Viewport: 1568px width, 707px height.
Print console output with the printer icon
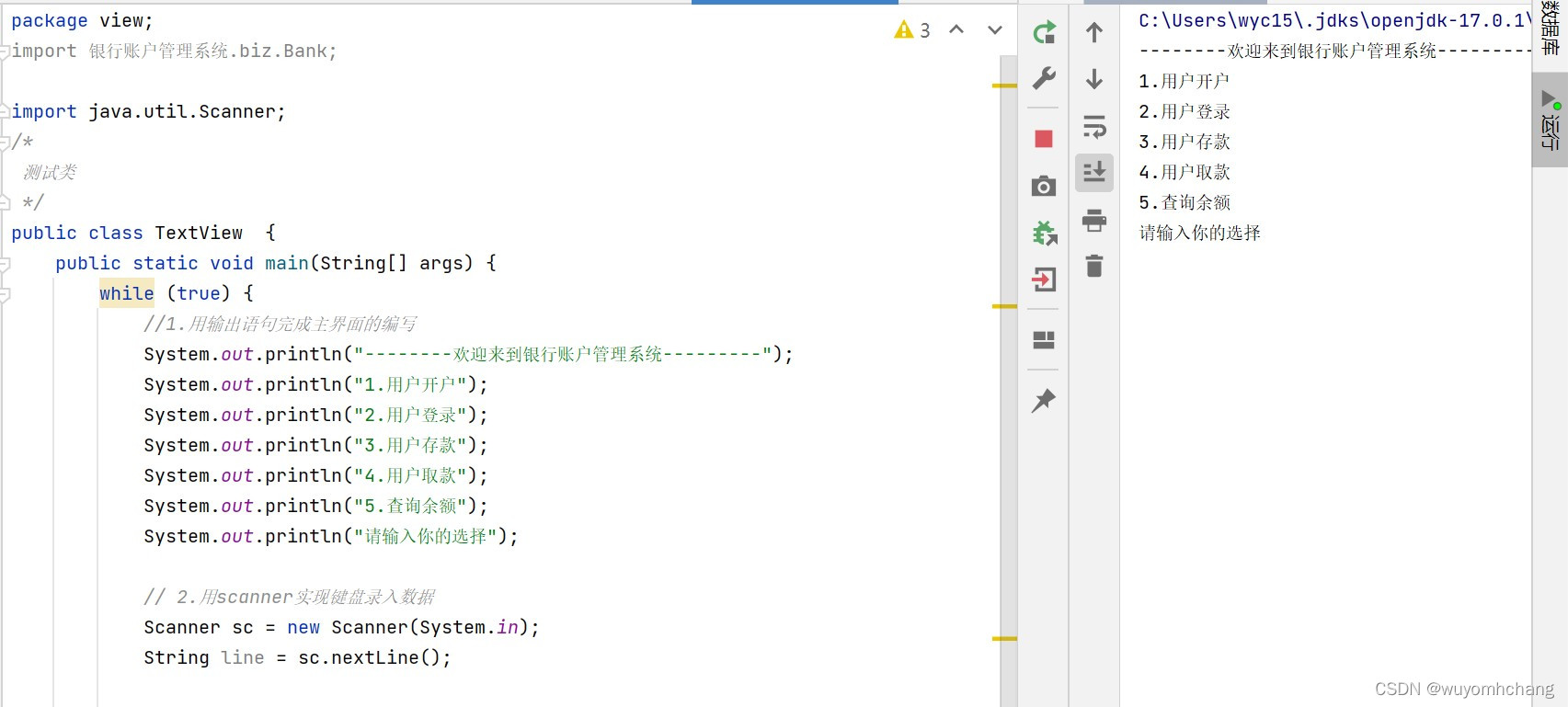tap(1094, 220)
